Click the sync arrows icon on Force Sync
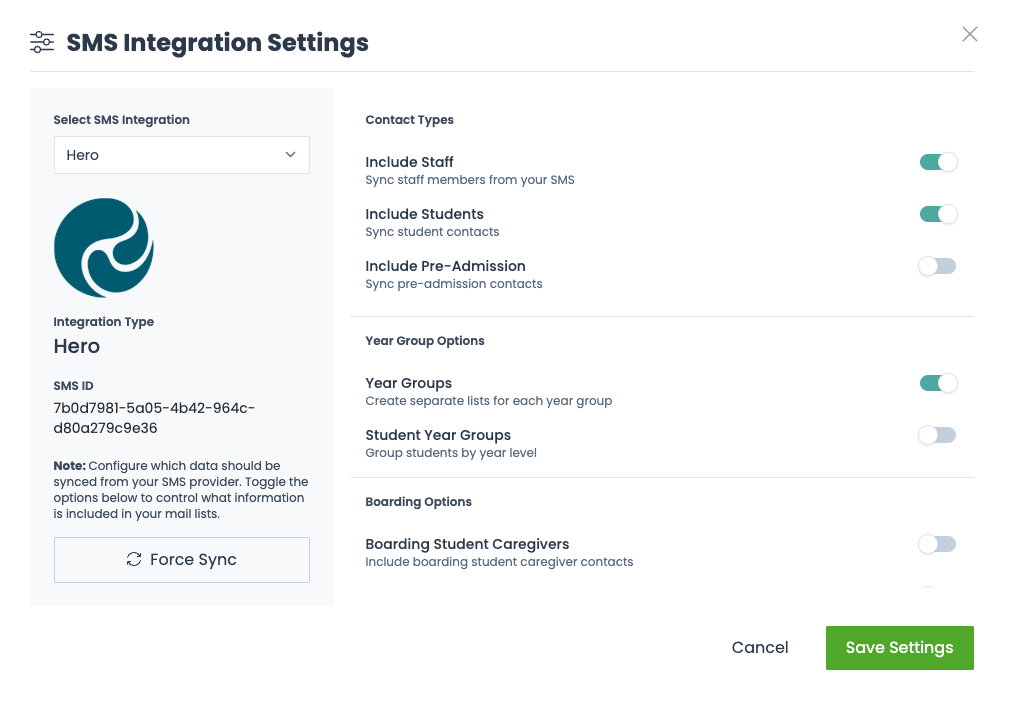Screen dimensions: 1010x705 134,560
